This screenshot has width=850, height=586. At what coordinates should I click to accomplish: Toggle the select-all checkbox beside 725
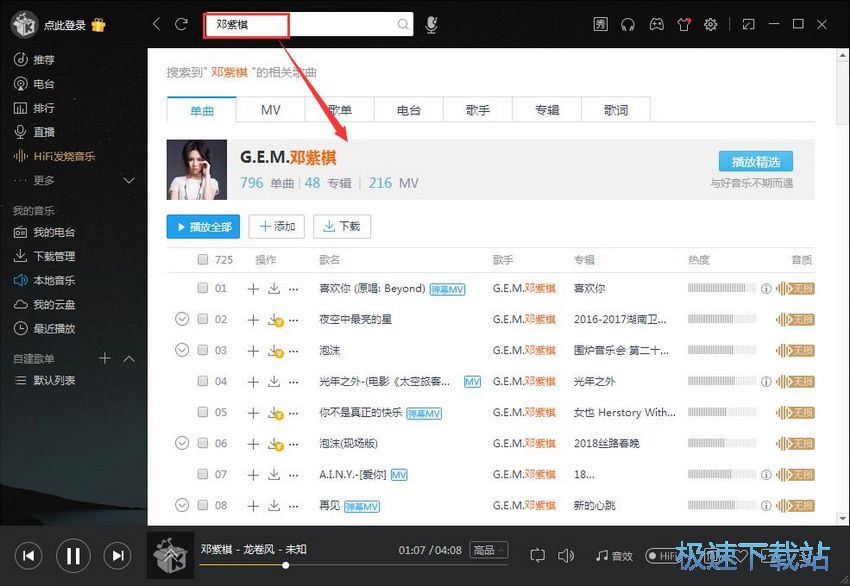click(x=203, y=260)
